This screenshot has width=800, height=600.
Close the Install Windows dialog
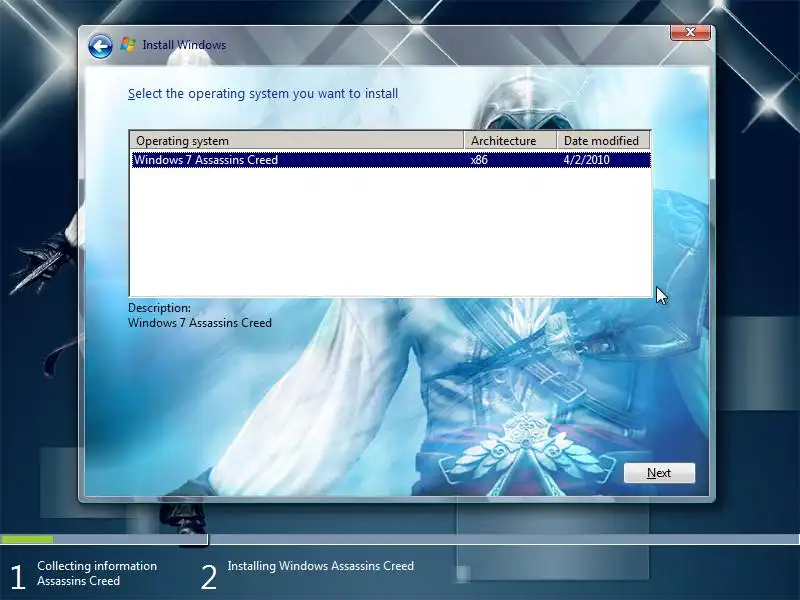click(x=690, y=32)
